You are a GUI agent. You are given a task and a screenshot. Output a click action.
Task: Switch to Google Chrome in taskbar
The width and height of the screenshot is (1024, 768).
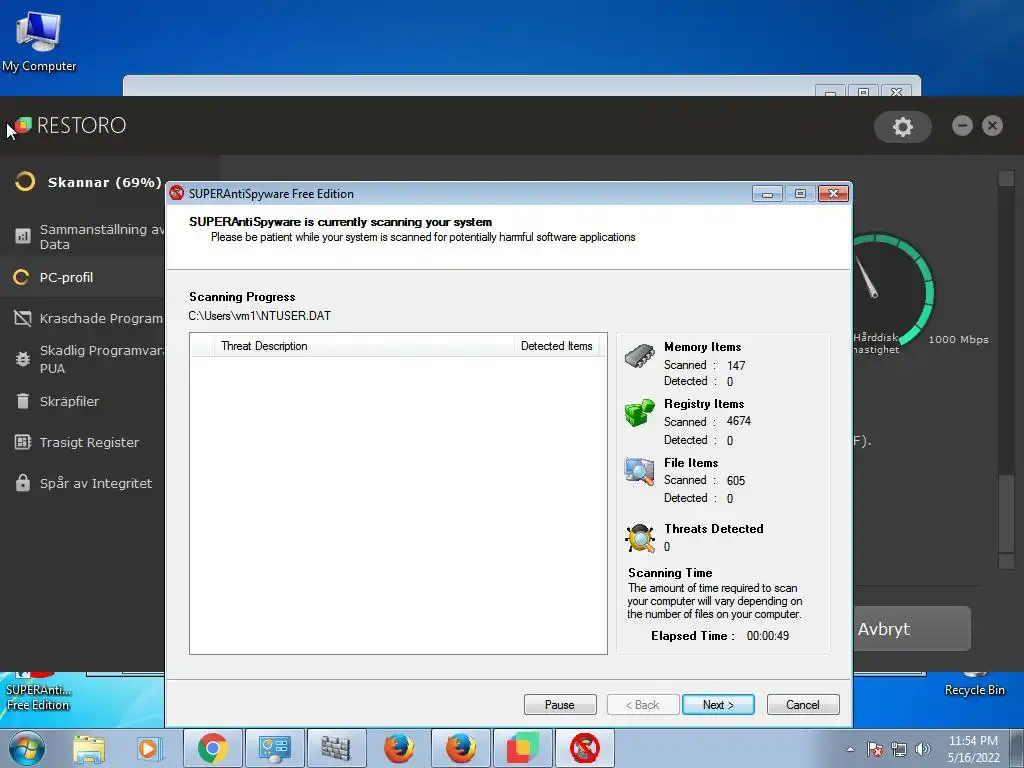[x=213, y=748]
